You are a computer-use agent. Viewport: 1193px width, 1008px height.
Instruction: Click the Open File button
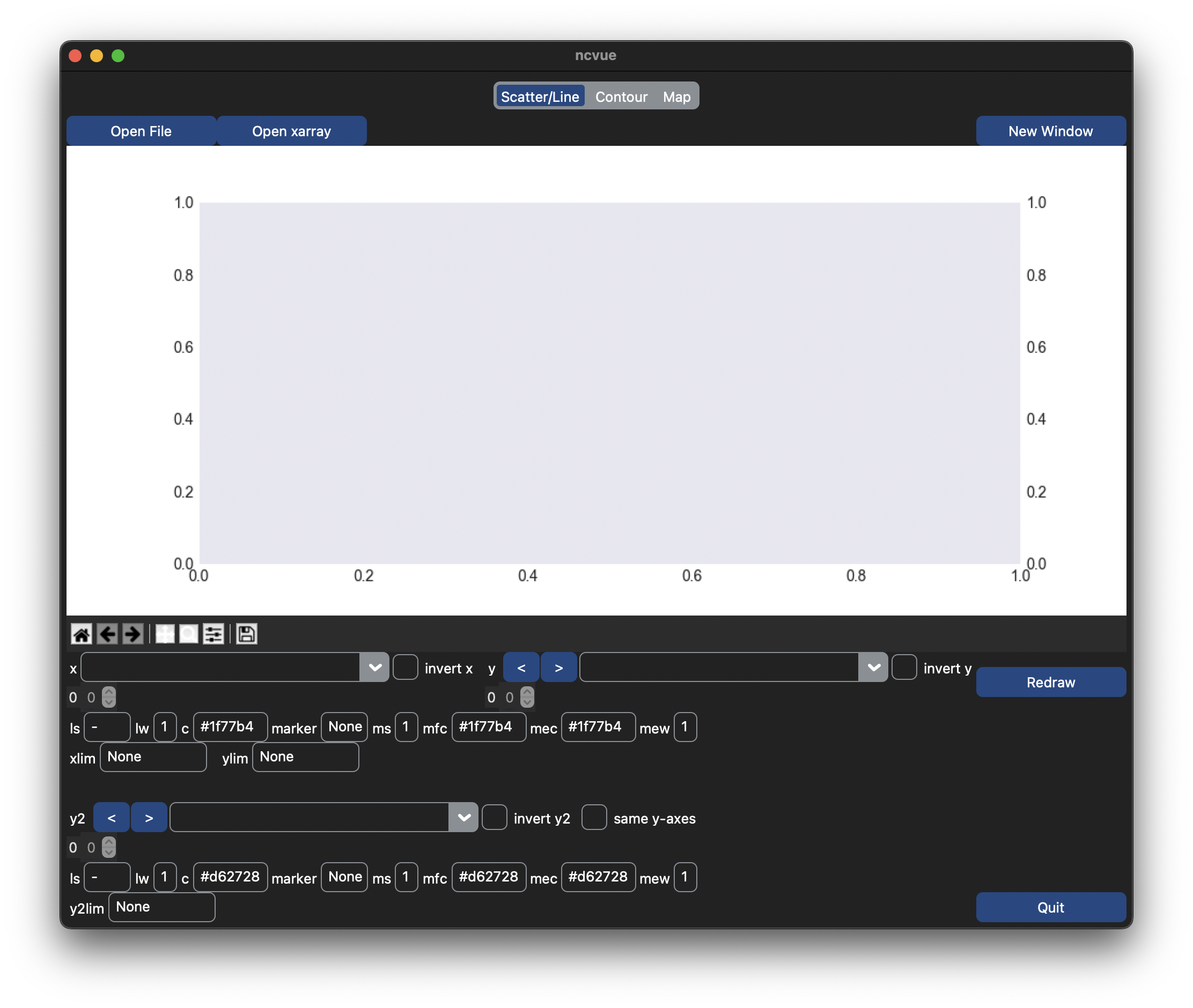coord(141,131)
